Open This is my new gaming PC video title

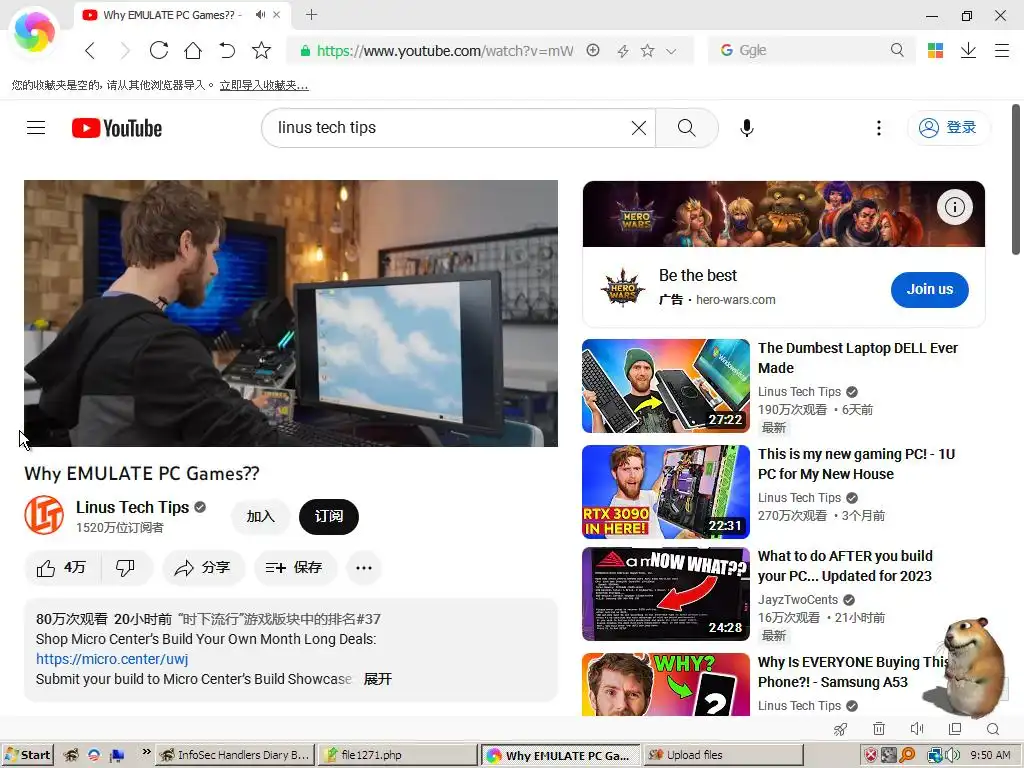(x=856, y=464)
